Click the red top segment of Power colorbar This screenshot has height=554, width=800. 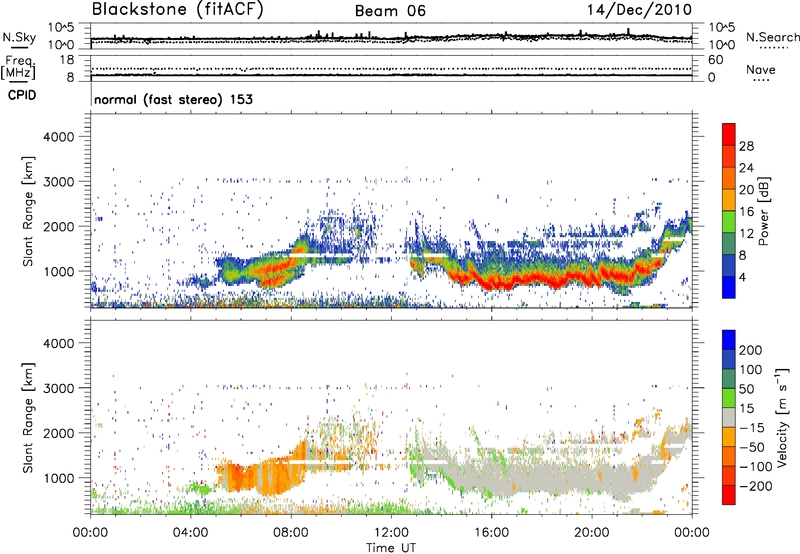tap(729, 135)
